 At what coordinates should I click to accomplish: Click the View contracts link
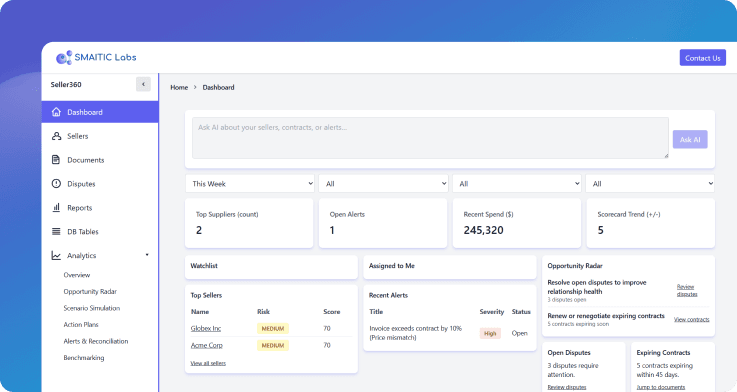[x=691, y=319]
